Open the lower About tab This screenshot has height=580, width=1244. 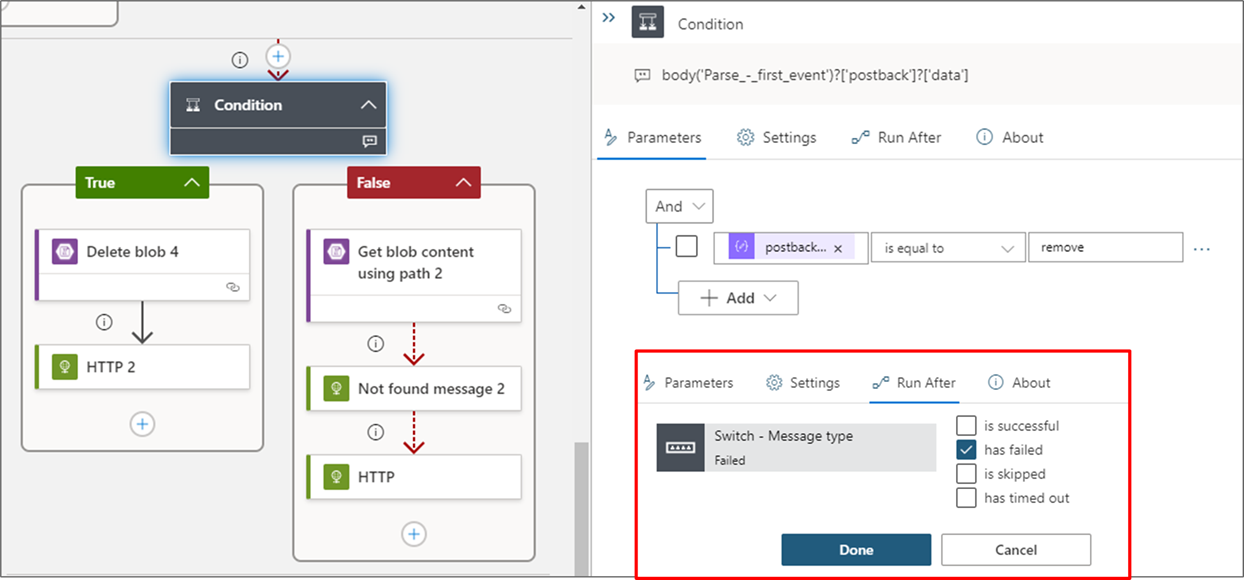click(1019, 383)
